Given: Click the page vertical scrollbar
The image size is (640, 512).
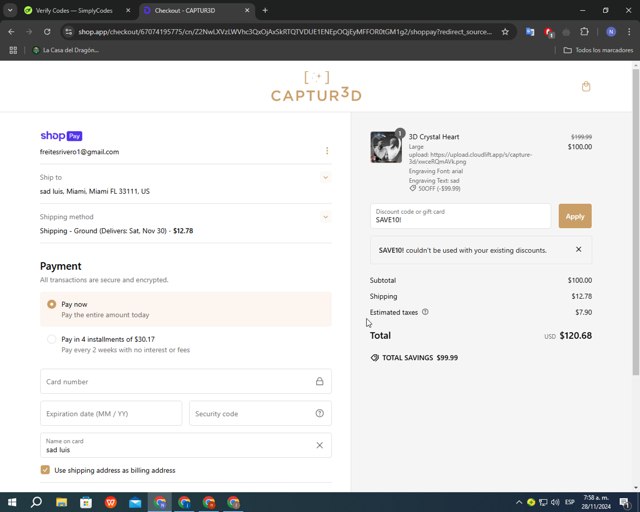Looking at the screenshot, I should (636, 222).
